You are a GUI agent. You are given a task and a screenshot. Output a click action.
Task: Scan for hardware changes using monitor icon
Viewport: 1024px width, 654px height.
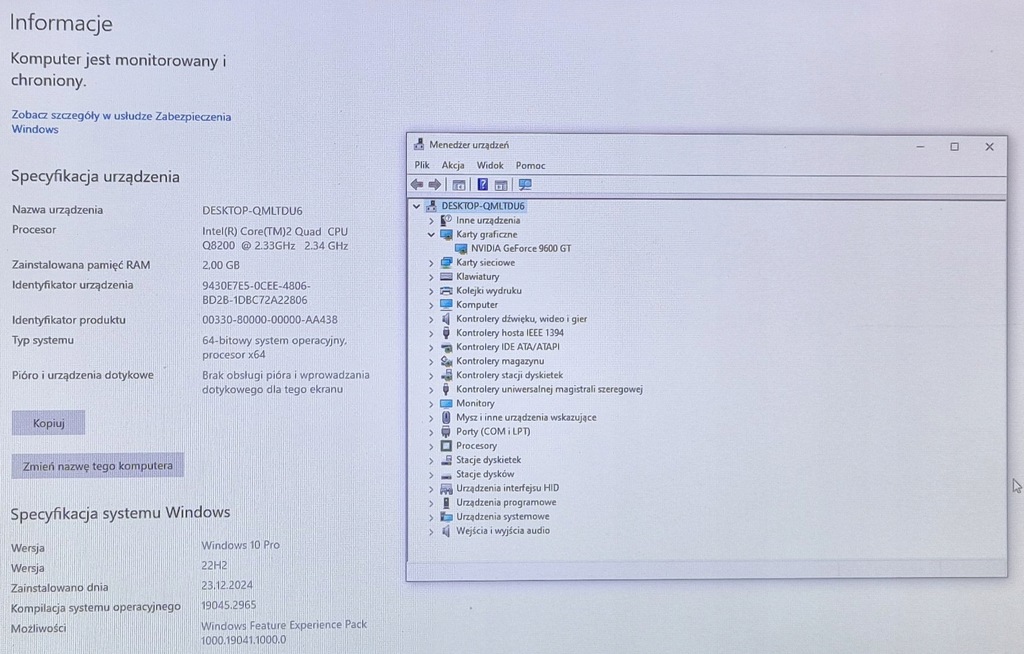pos(524,185)
